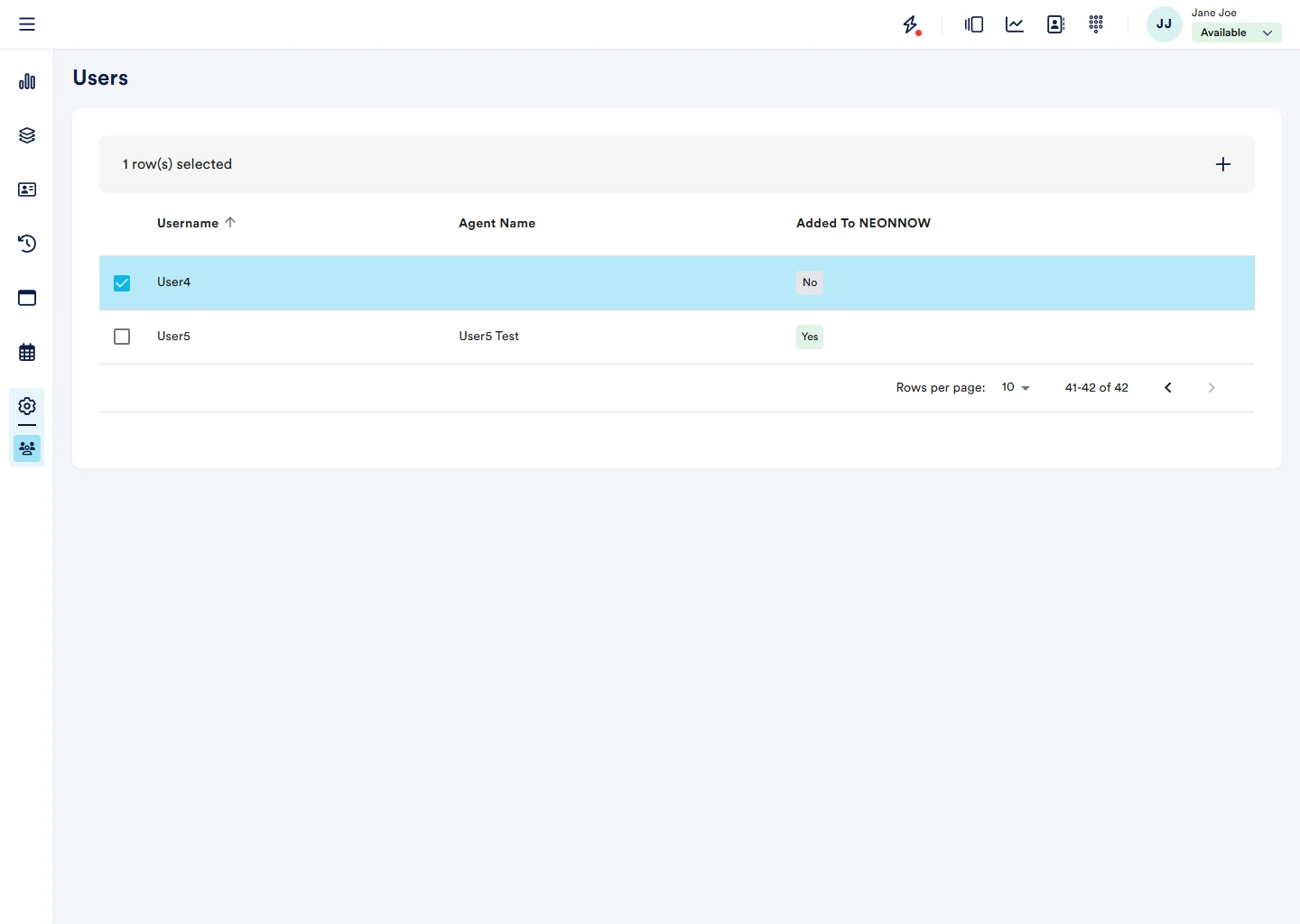
Task: Click the plus add button
Action: pyautogui.click(x=1222, y=164)
